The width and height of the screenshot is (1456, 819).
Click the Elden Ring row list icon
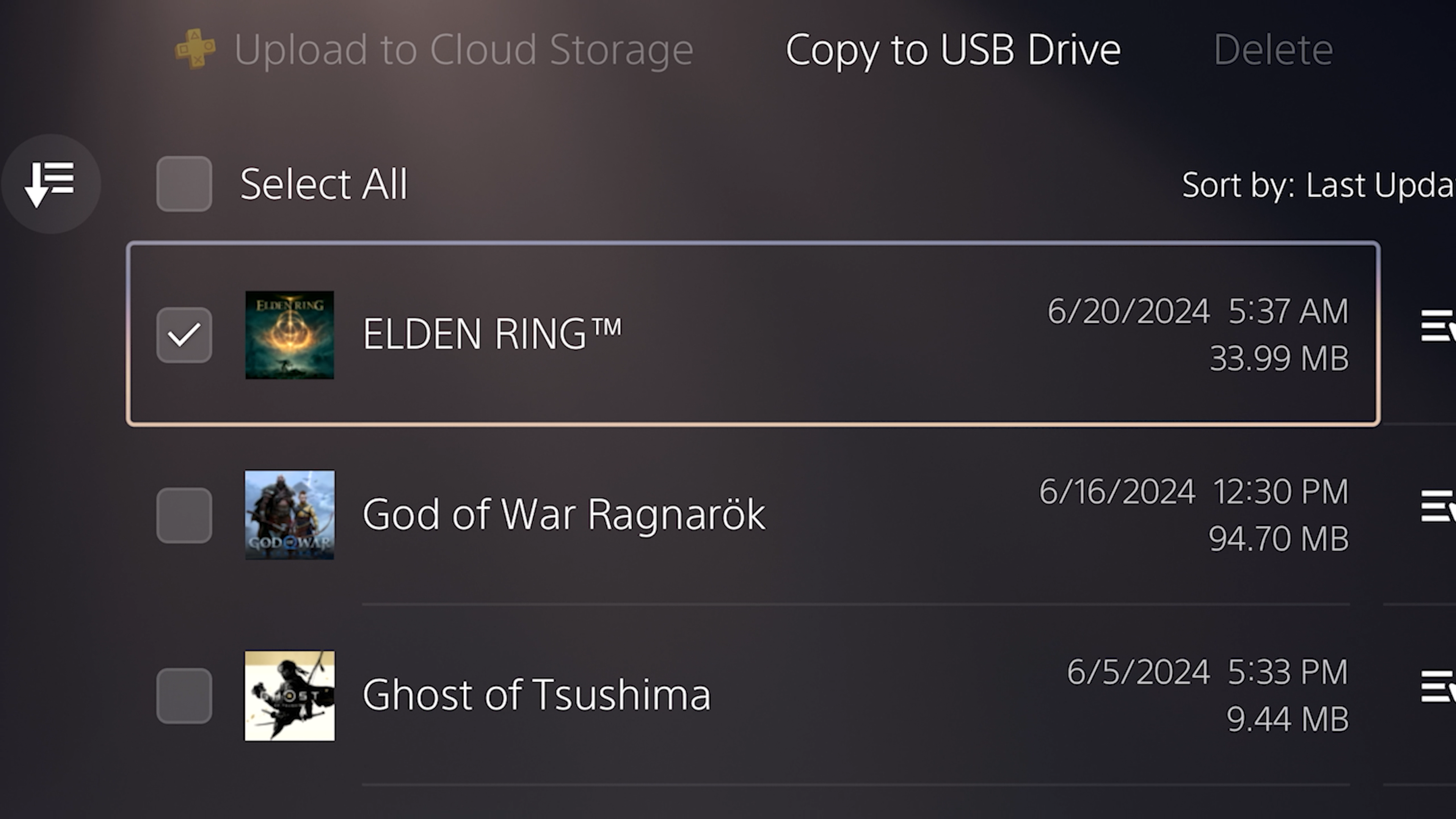pos(1438,326)
